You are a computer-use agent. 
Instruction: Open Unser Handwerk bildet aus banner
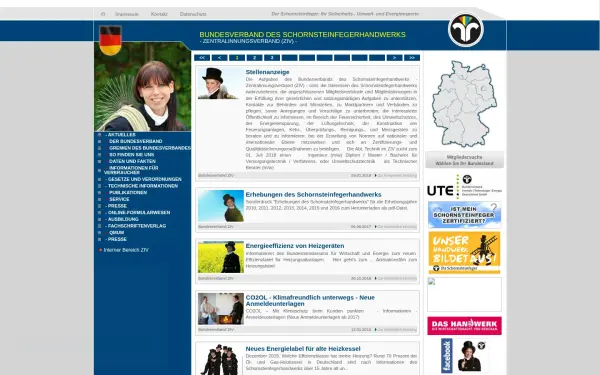click(x=464, y=253)
